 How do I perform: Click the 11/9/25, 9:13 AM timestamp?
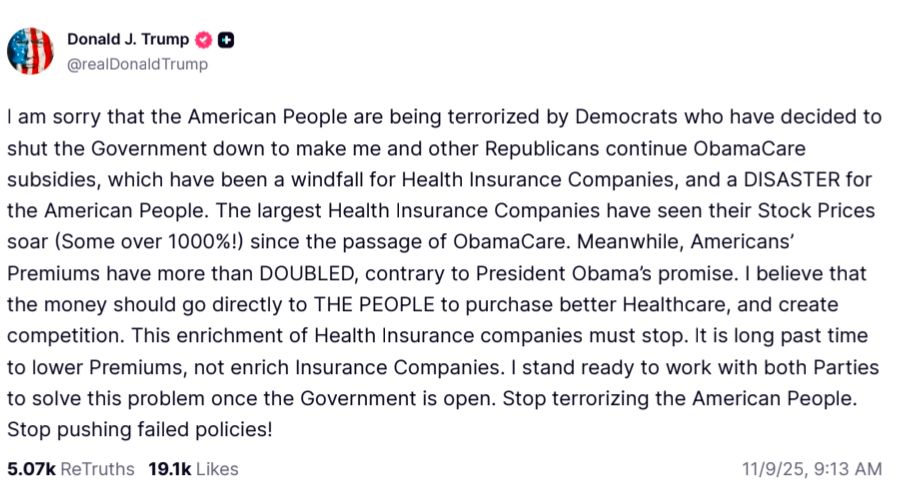tap(813, 468)
